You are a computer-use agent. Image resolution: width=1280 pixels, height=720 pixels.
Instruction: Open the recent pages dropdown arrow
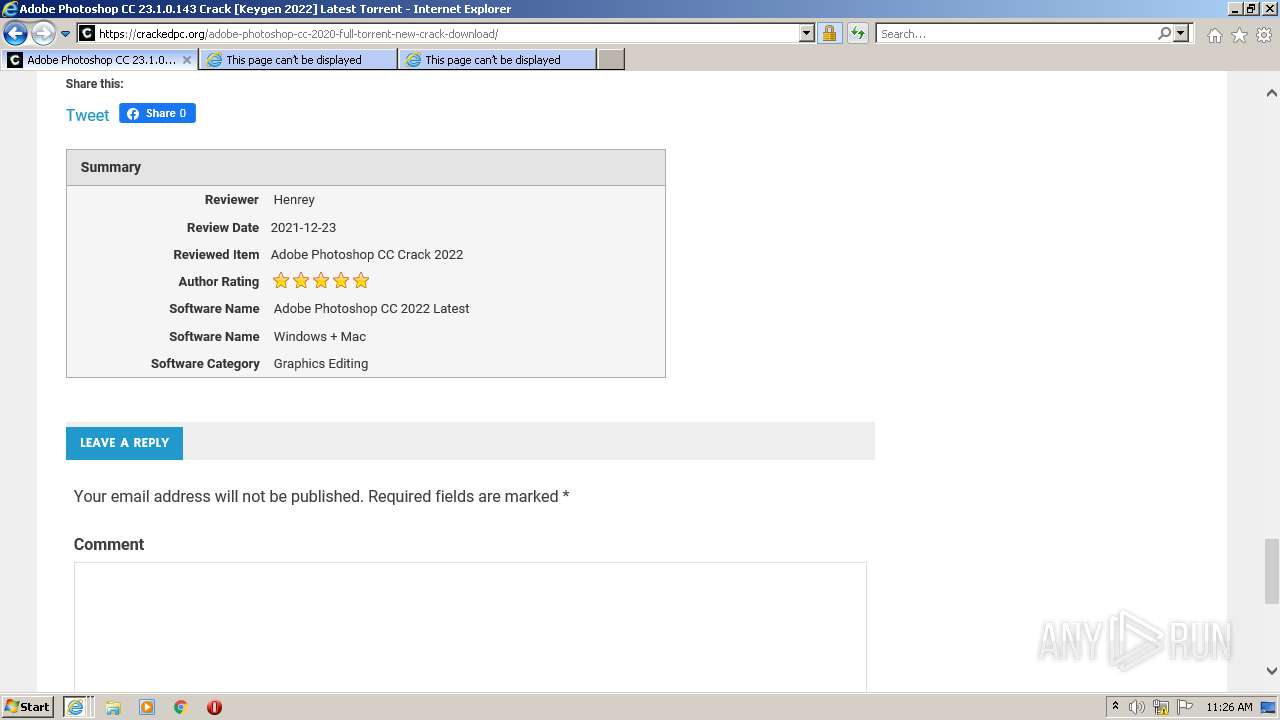point(65,34)
